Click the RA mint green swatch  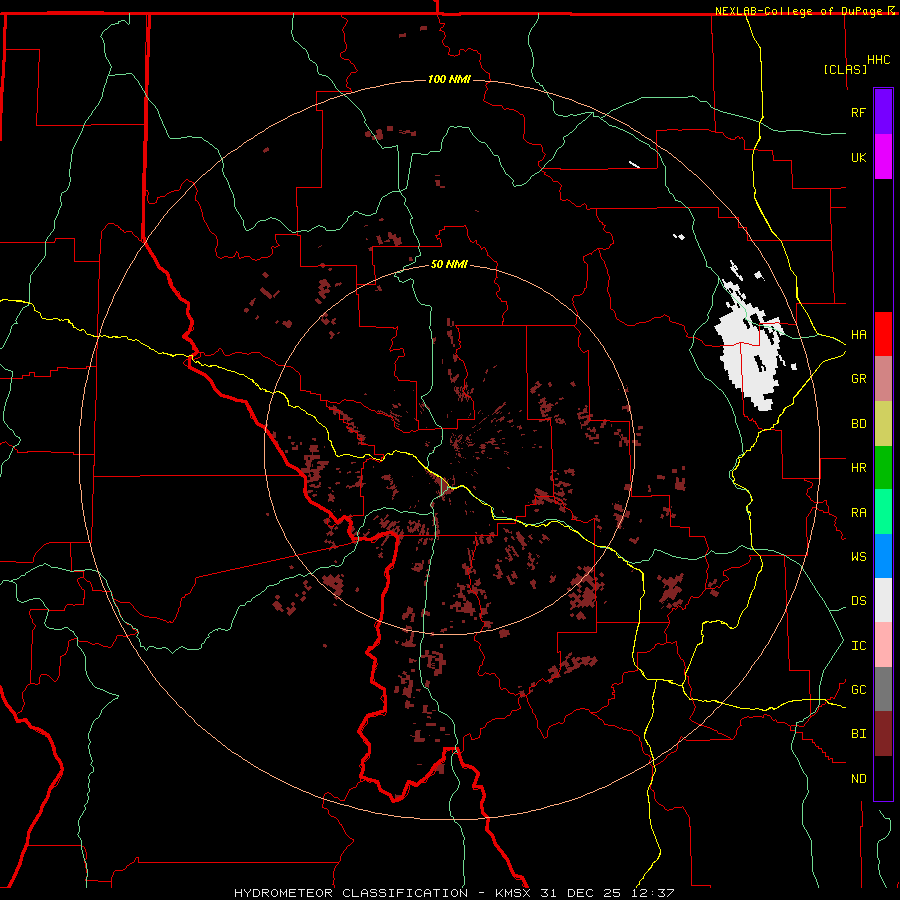click(883, 512)
